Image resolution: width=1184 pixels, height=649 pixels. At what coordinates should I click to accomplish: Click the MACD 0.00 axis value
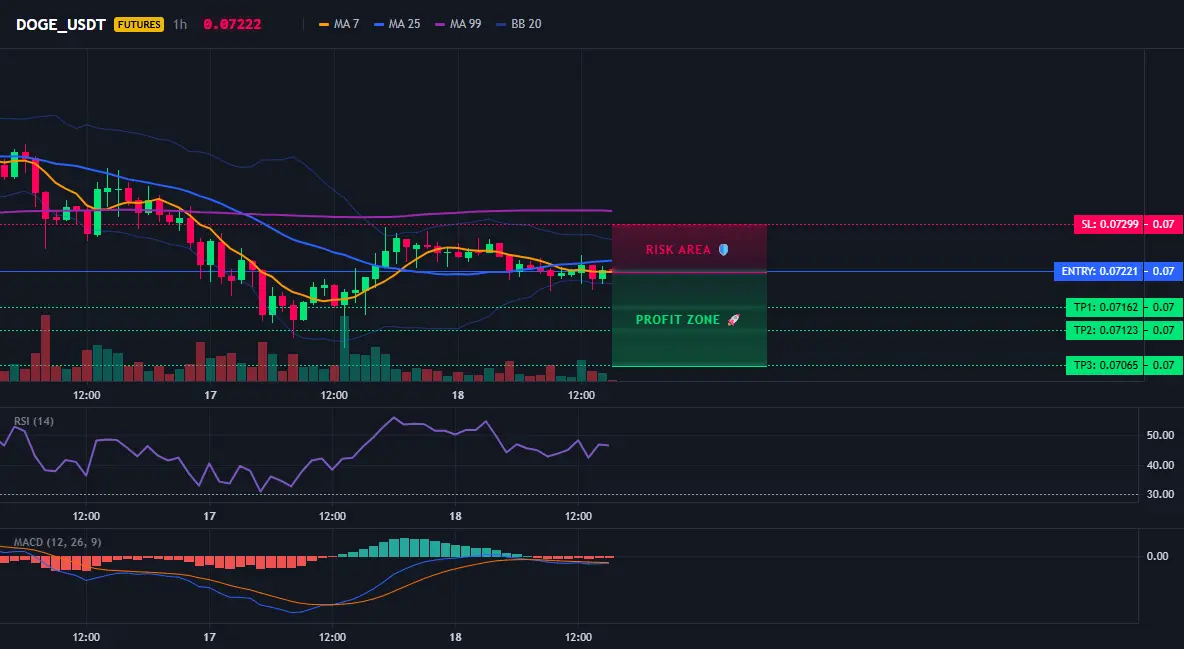click(x=1158, y=556)
